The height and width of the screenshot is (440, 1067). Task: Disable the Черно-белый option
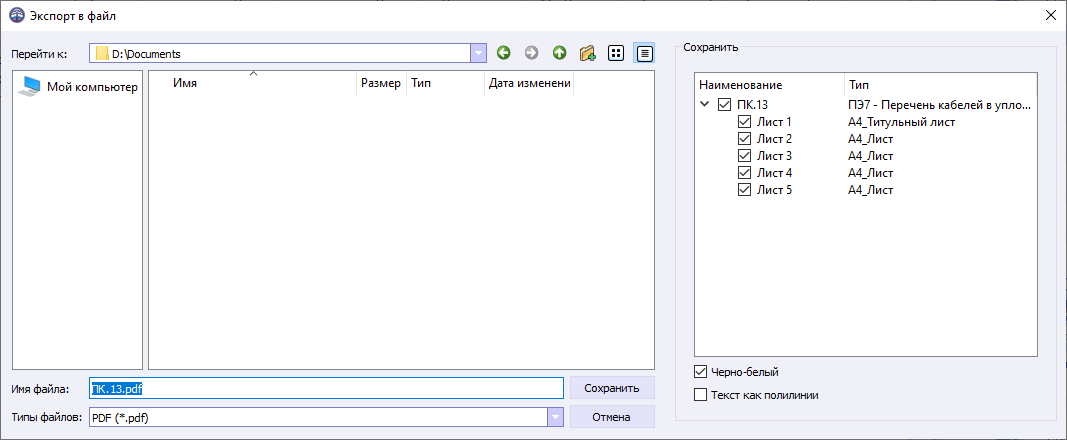[700, 372]
